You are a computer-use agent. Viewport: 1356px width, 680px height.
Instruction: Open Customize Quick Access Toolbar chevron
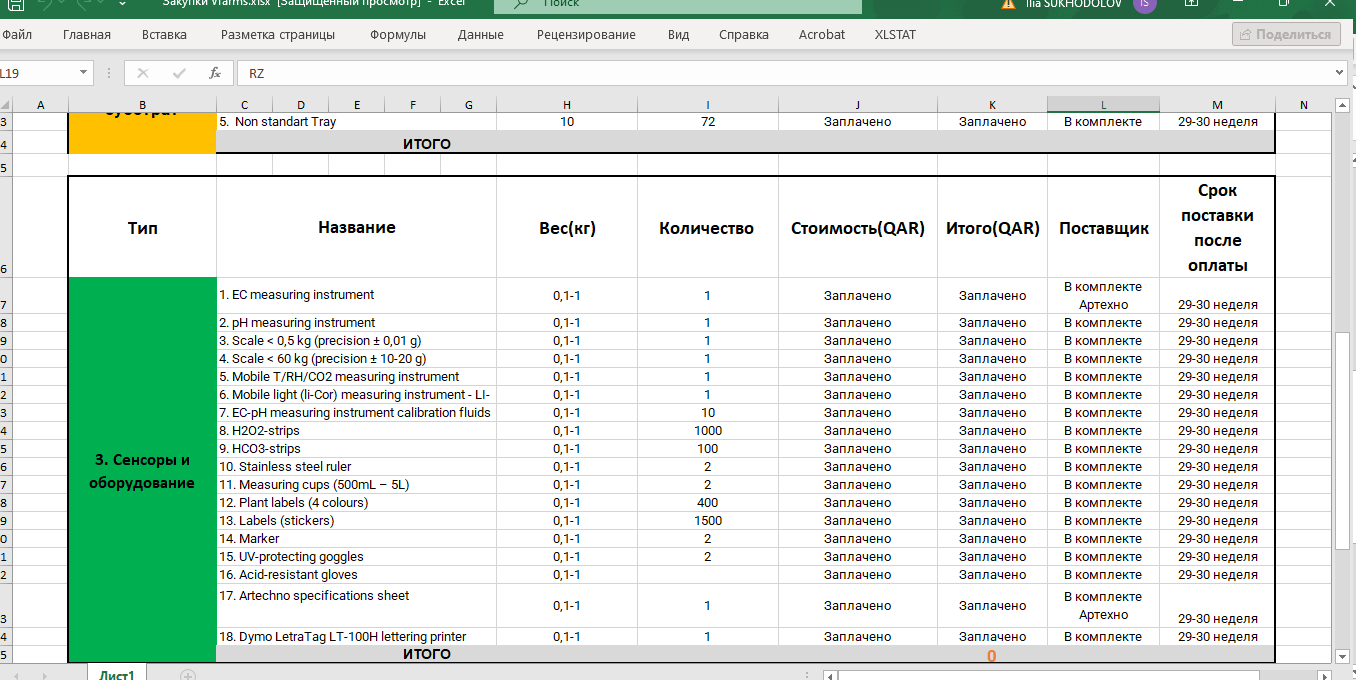[120, 4]
